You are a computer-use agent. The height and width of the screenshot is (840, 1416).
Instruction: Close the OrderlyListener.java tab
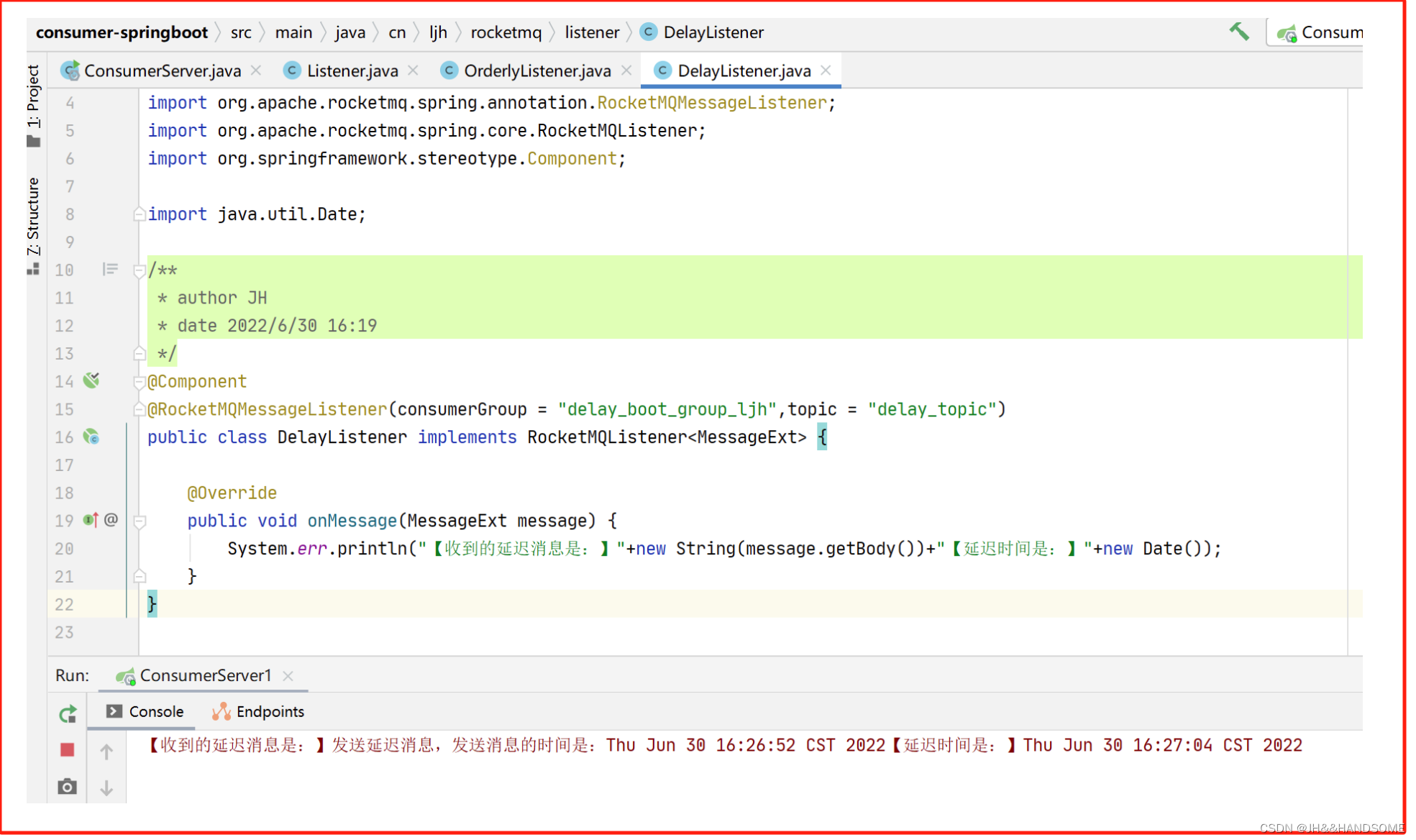click(626, 70)
